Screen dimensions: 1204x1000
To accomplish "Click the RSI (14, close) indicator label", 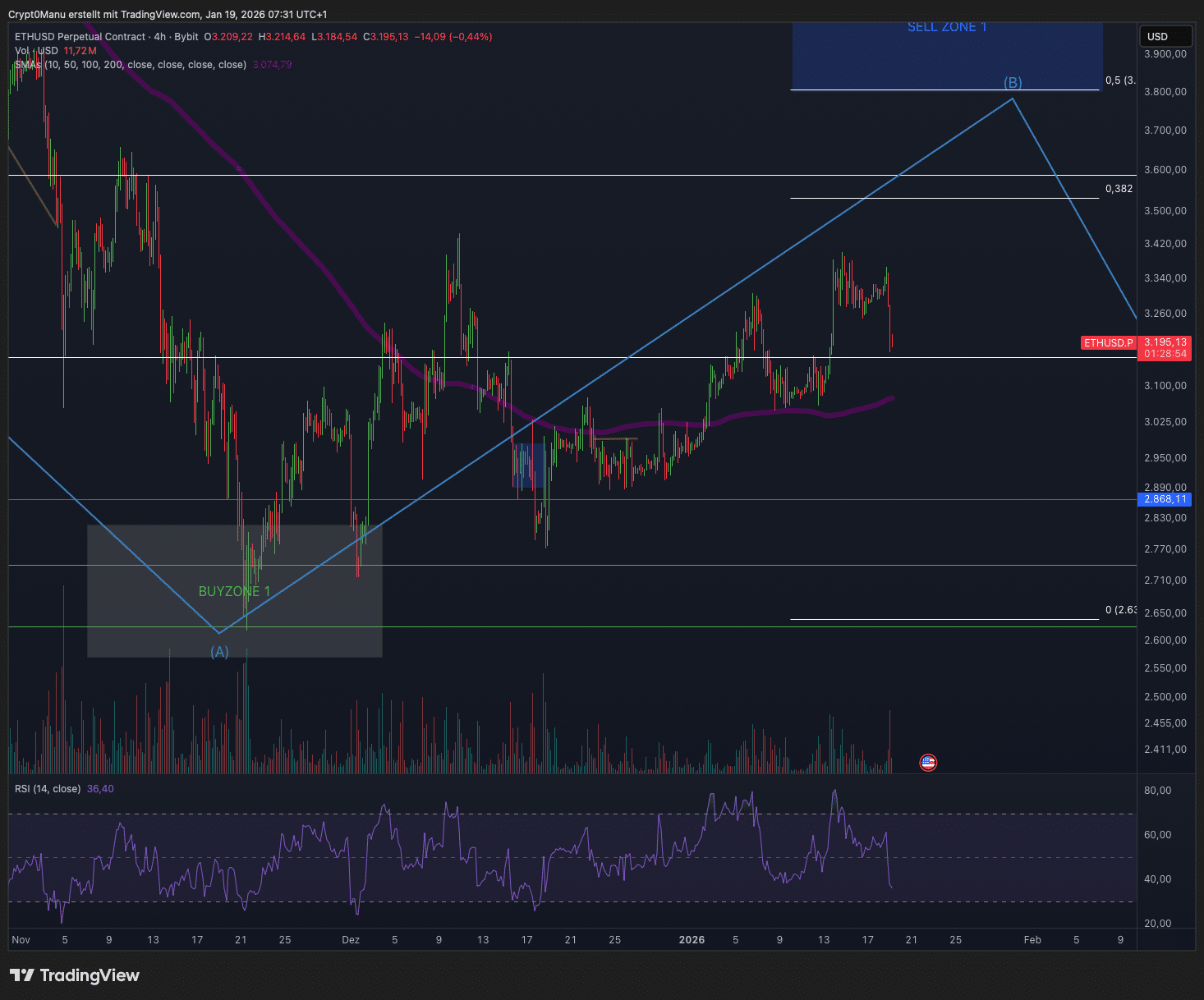I will click(x=48, y=789).
